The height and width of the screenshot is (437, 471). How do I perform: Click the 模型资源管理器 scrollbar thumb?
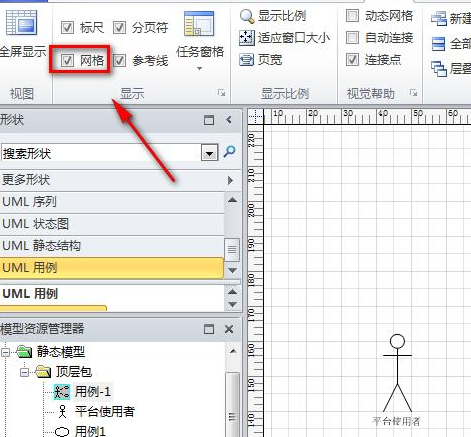click(233, 405)
